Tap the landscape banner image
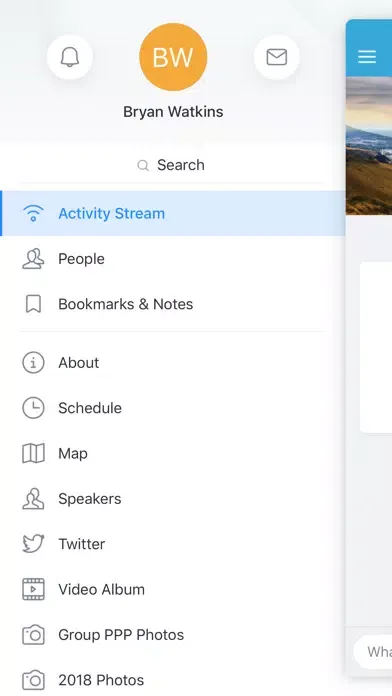Image resolution: width=392 pixels, height=696 pixels. pos(369,146)
